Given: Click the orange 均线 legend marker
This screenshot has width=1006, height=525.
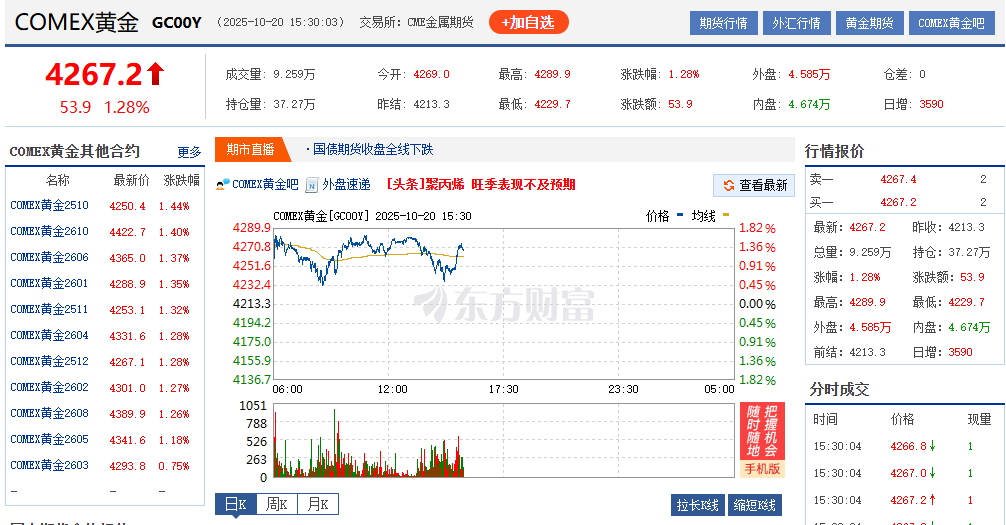Looking at the screenshot, I should [726, 215].
